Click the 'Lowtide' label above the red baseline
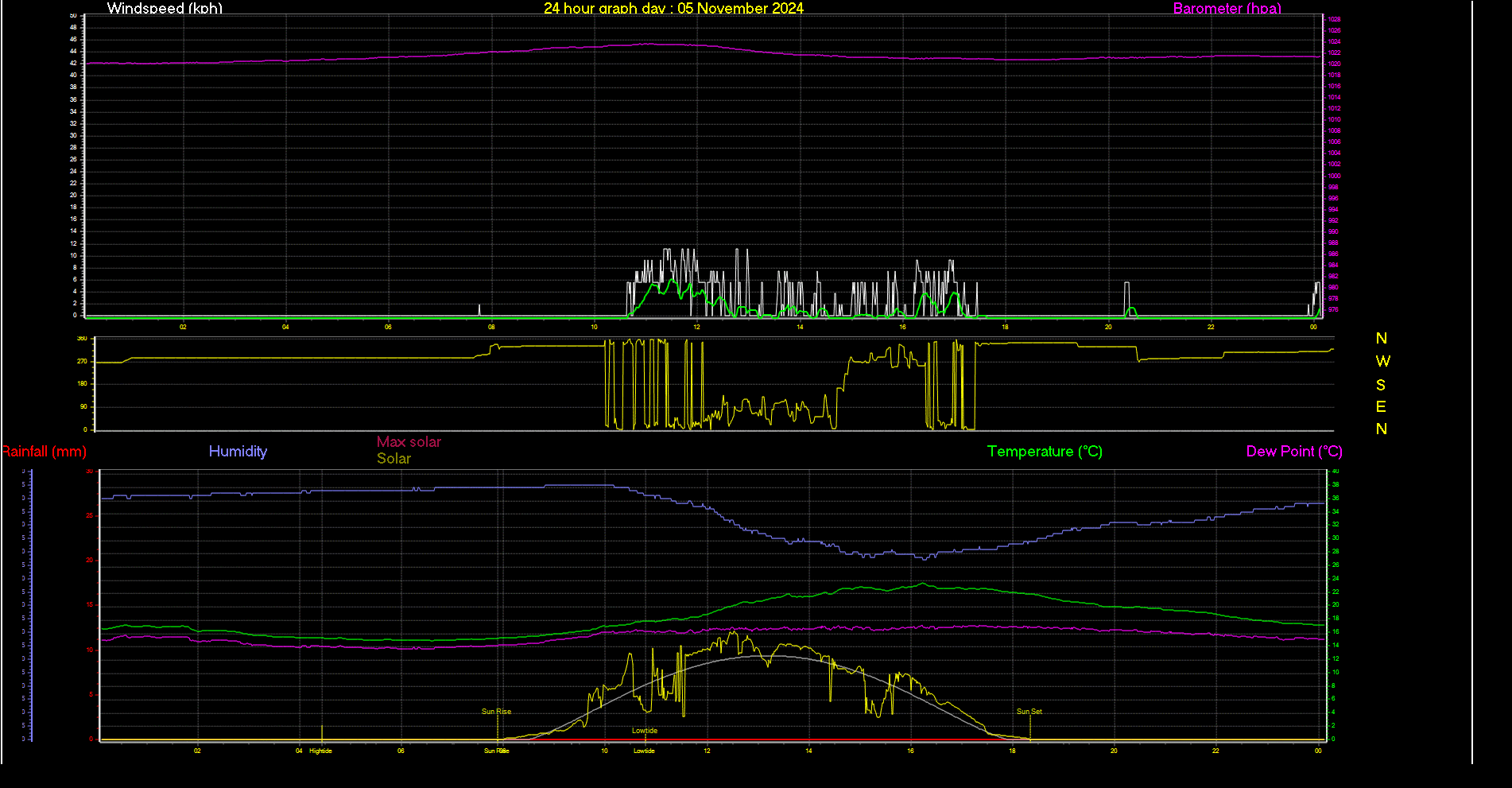 (645, 731)
